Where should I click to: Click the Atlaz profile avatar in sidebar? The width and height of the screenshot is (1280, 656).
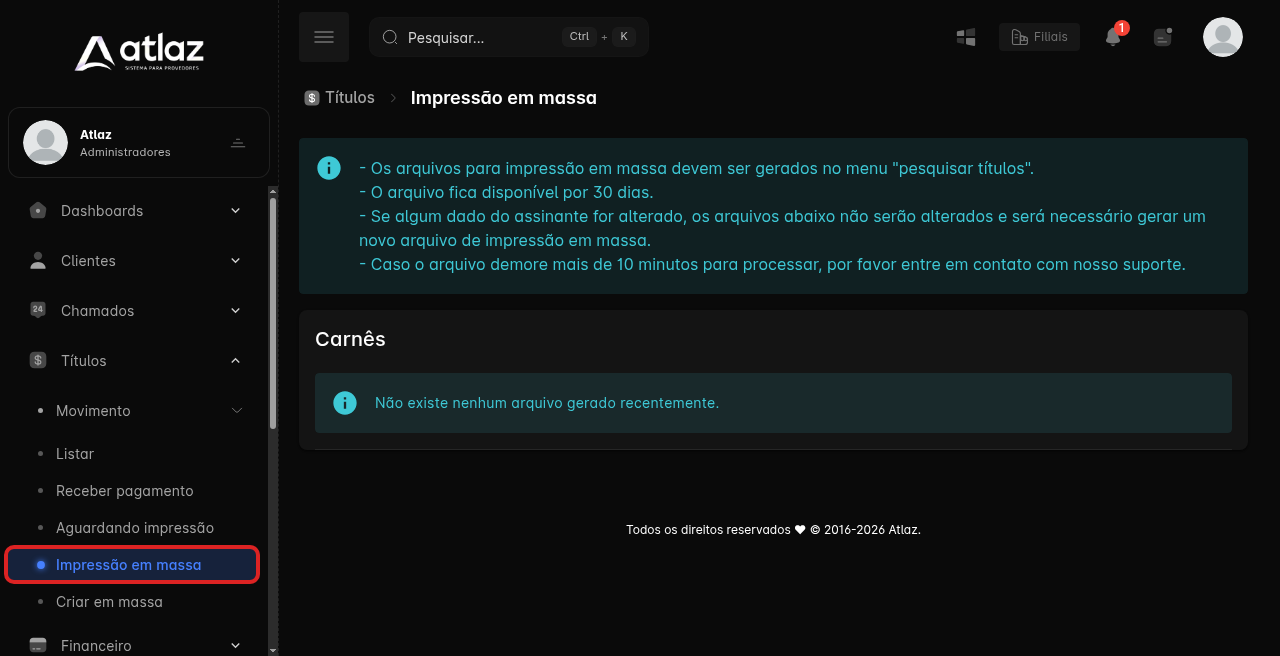pyautogui.click(x=45, y=142)
